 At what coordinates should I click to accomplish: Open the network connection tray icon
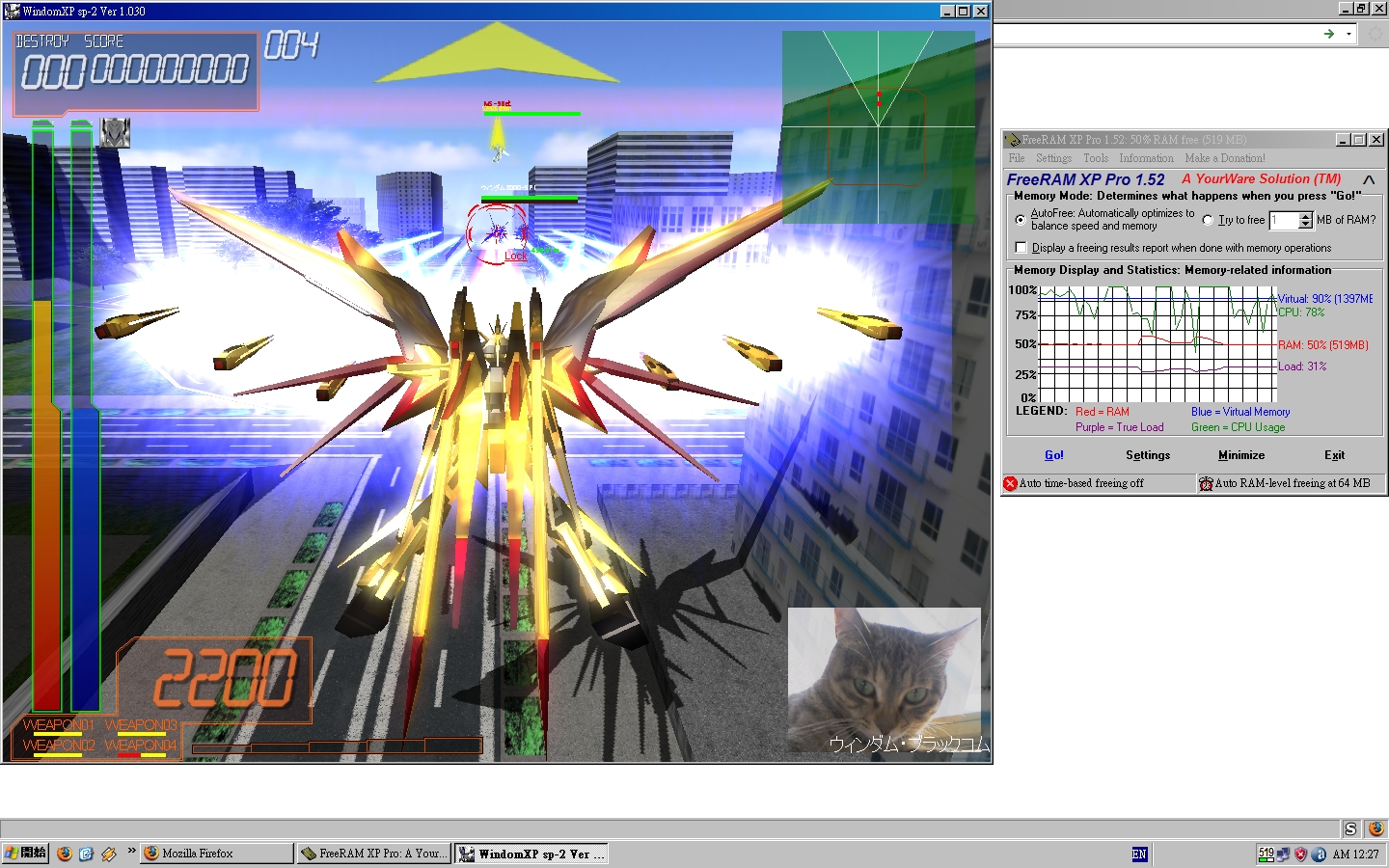click(x=1283, y=854)
